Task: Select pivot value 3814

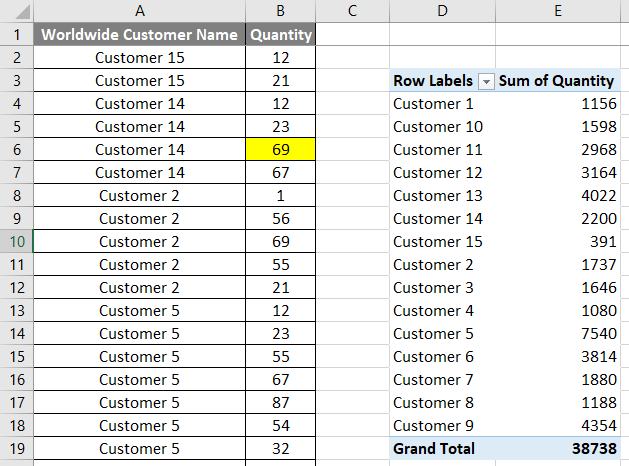Action: coord(558,357)
